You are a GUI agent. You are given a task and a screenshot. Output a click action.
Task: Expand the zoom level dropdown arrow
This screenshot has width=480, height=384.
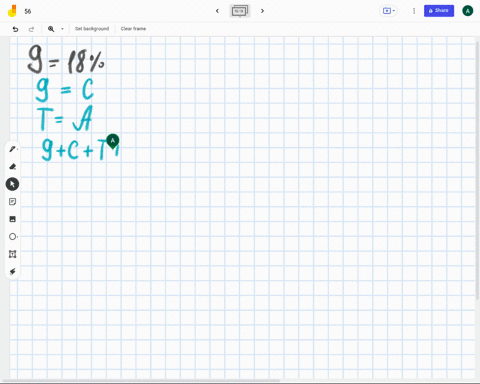point(62,29)
